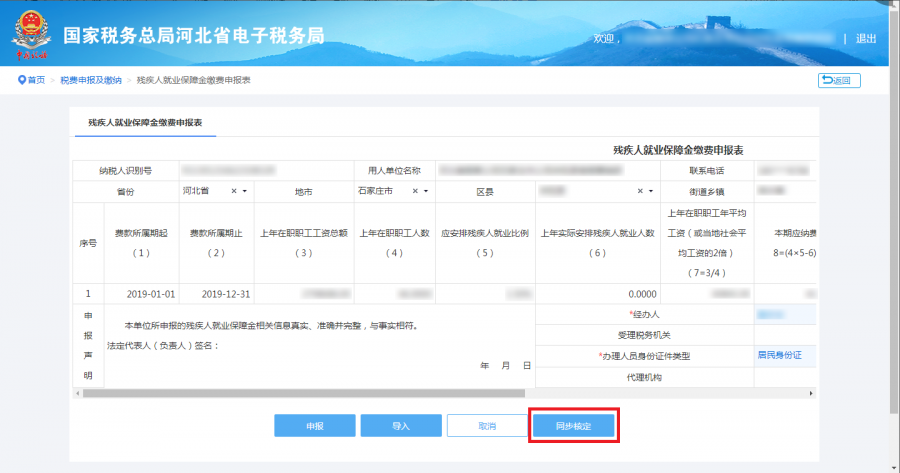Open 首页 from the breadcrumb
This screenshot has height=473, width=900.
[36, 80]
